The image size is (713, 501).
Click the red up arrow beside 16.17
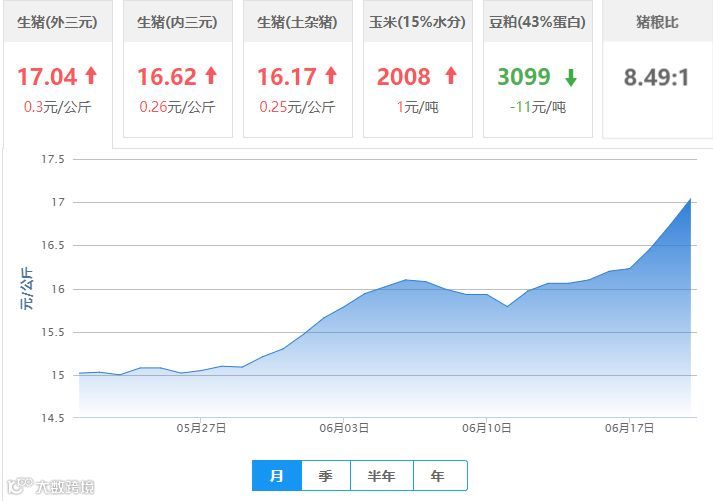[x=331, y=75]
